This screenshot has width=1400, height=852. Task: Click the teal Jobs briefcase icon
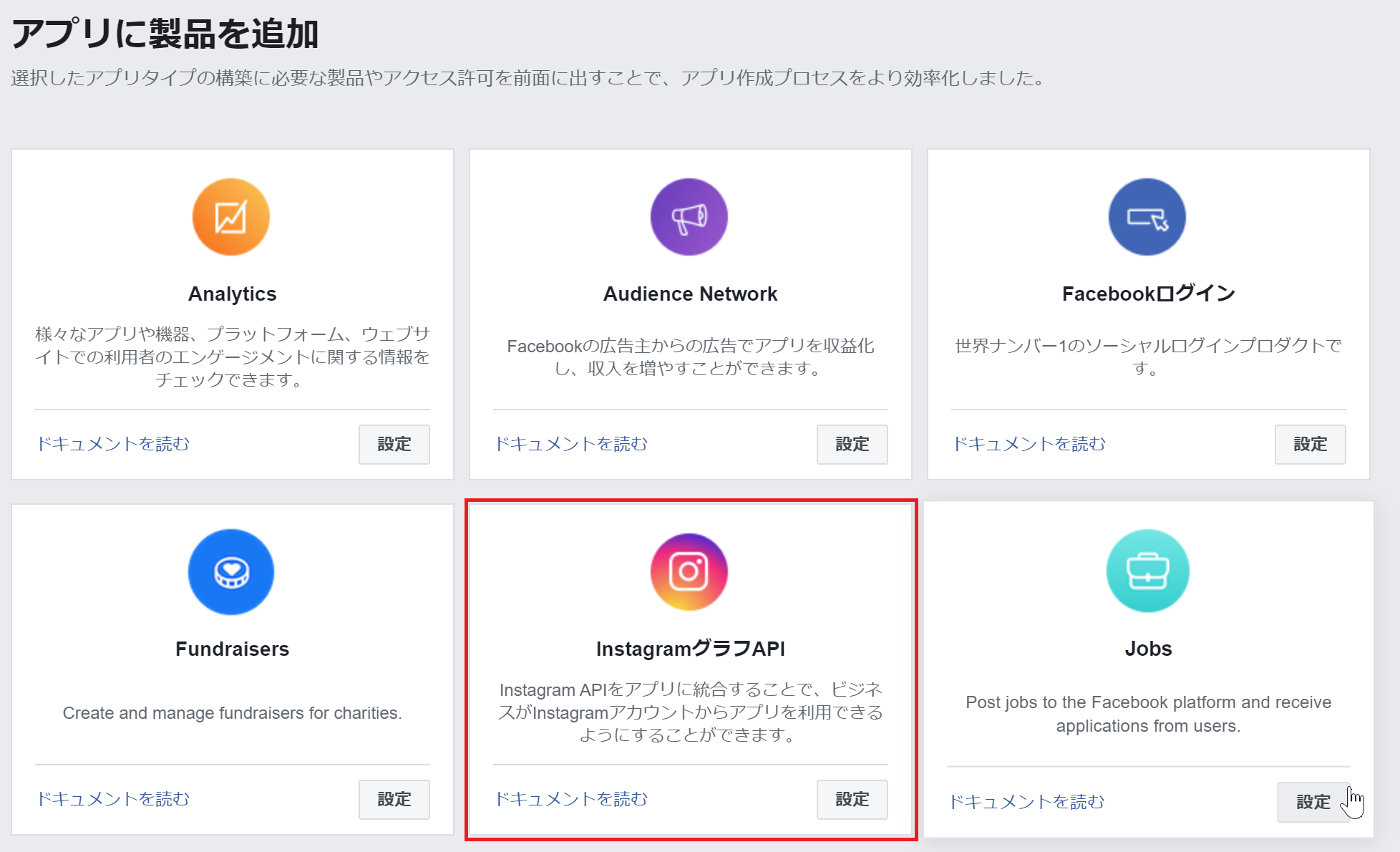point(1148,571)
